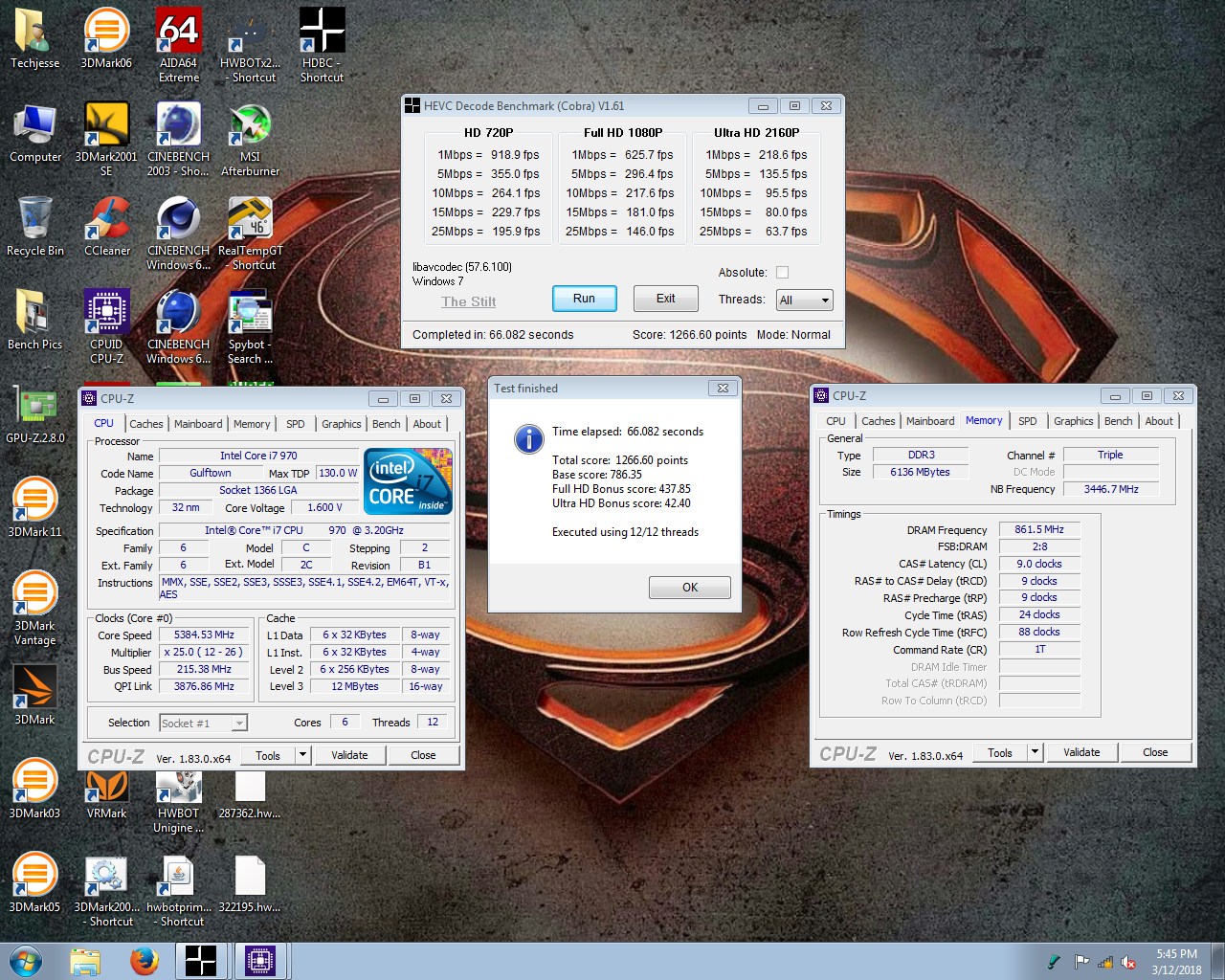Viewport: 1225px width, 980px height.
Task: Switch to Mainboard tab in left CPU-Z
Action: pyautogui.click(x=198, y=424)
